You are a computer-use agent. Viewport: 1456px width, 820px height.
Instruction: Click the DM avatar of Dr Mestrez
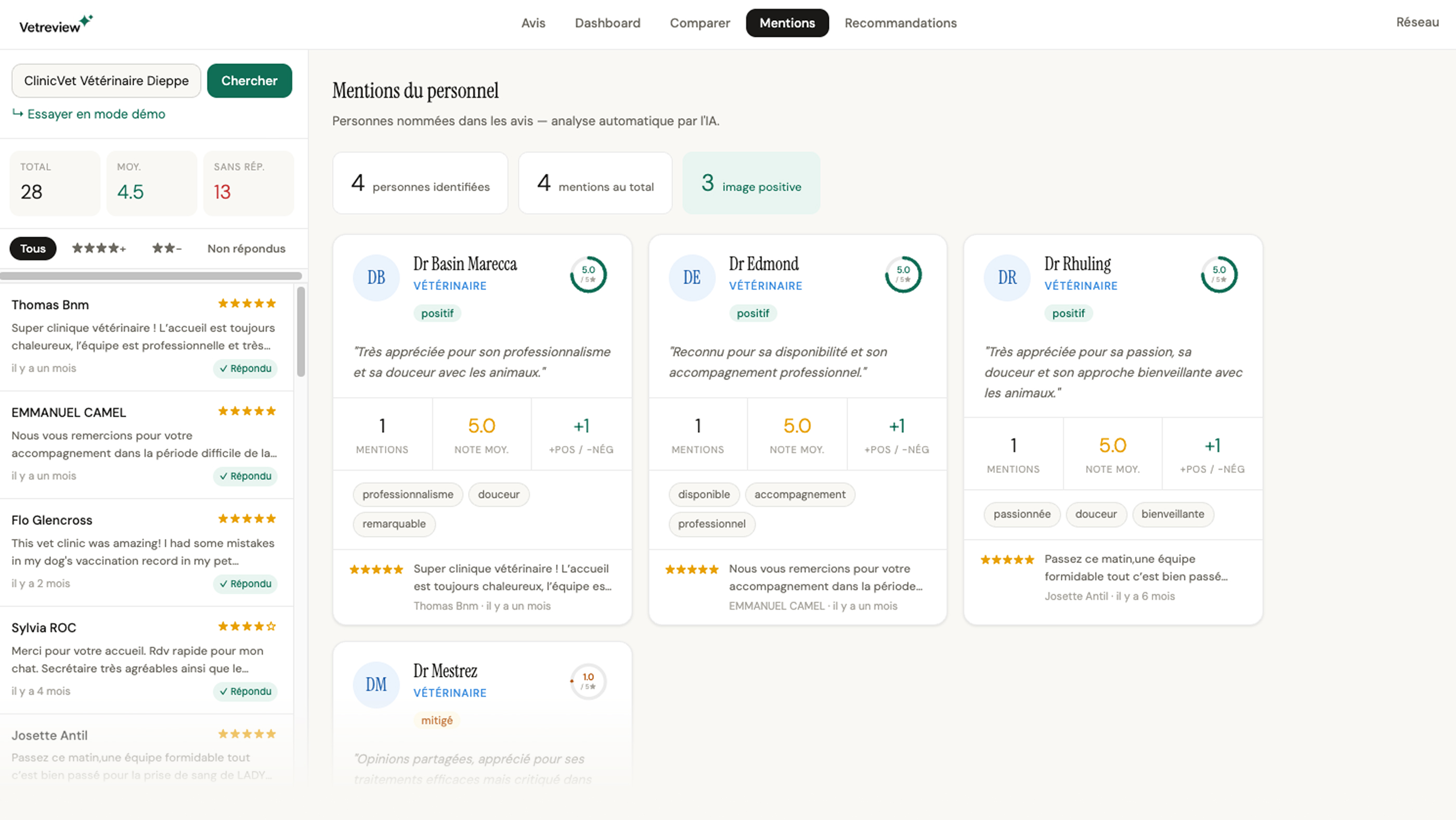click(x=376, y=684)
